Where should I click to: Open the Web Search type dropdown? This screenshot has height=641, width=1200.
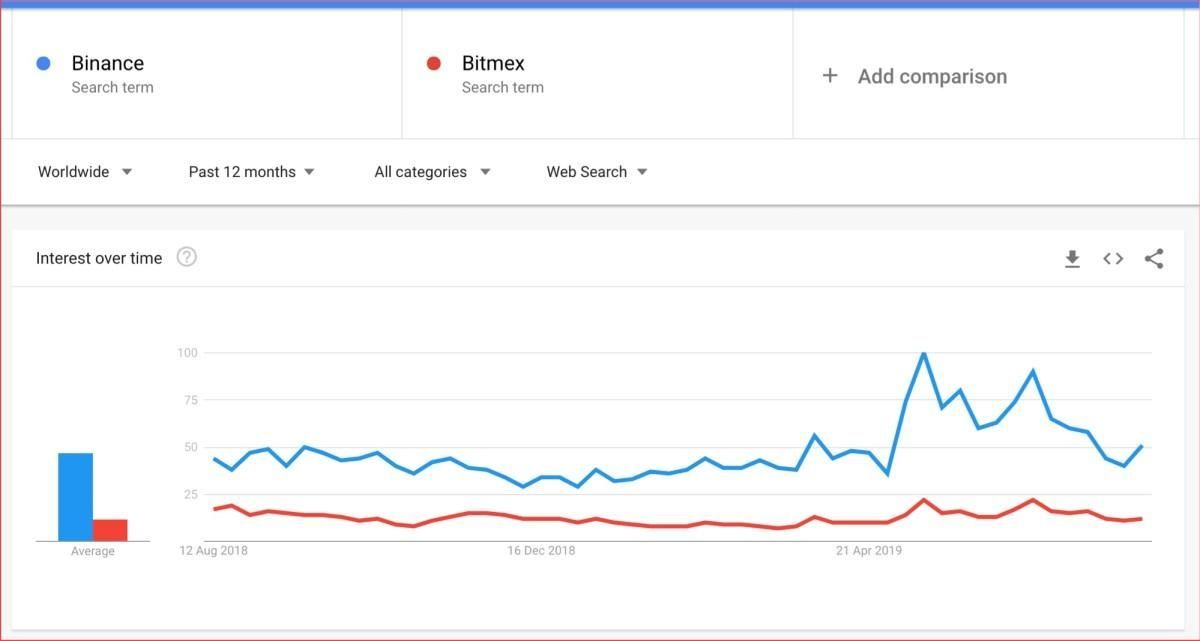pos(597,172)
